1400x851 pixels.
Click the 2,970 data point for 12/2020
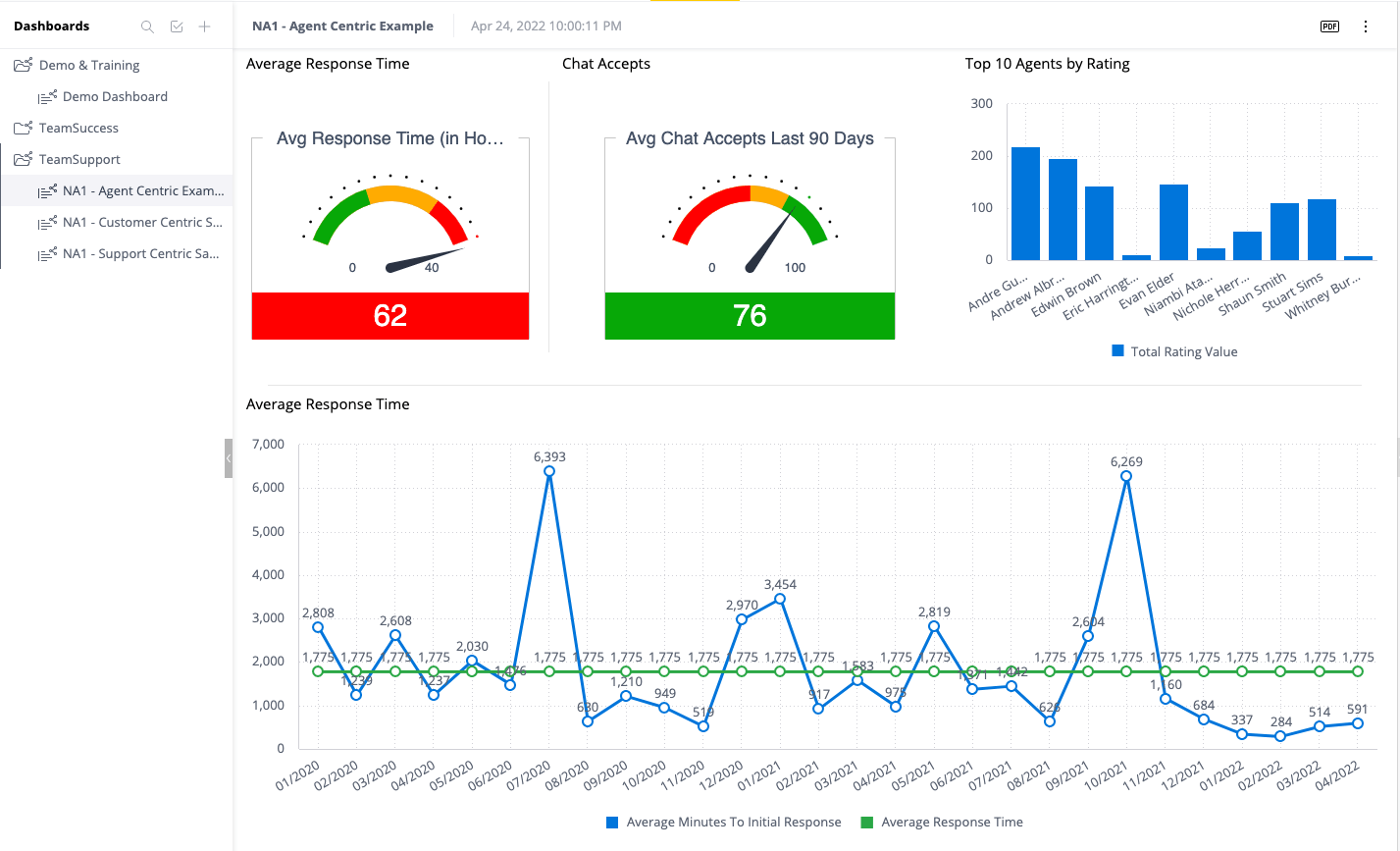[742, 619]
